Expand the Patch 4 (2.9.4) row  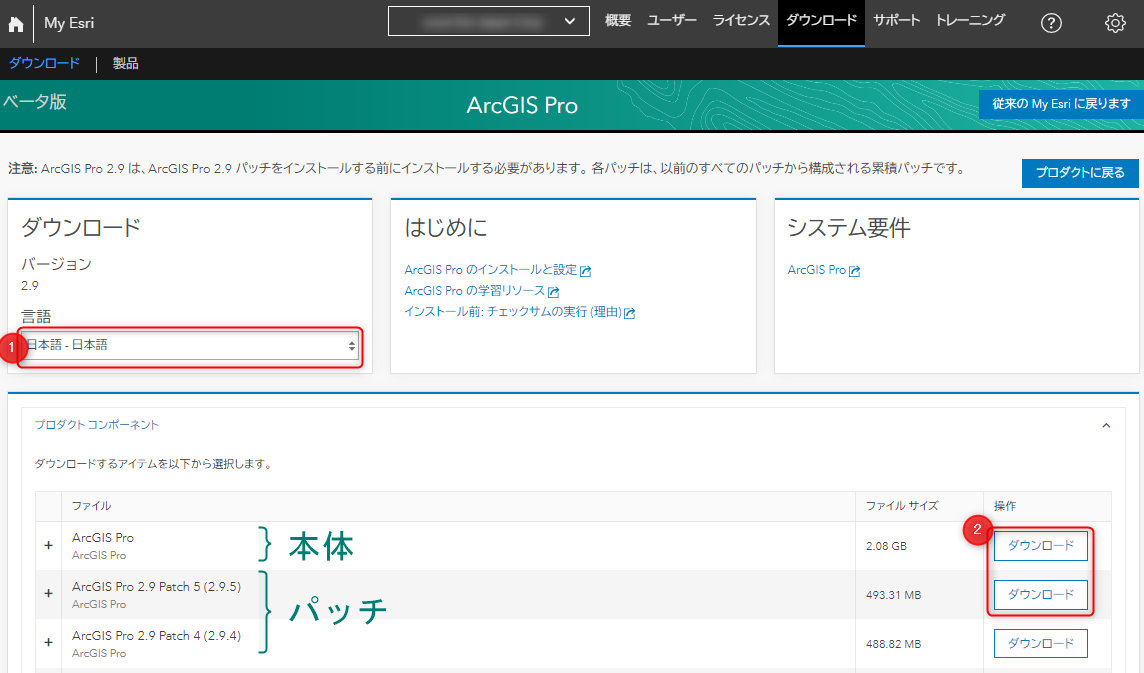click(x=49, y=643)
